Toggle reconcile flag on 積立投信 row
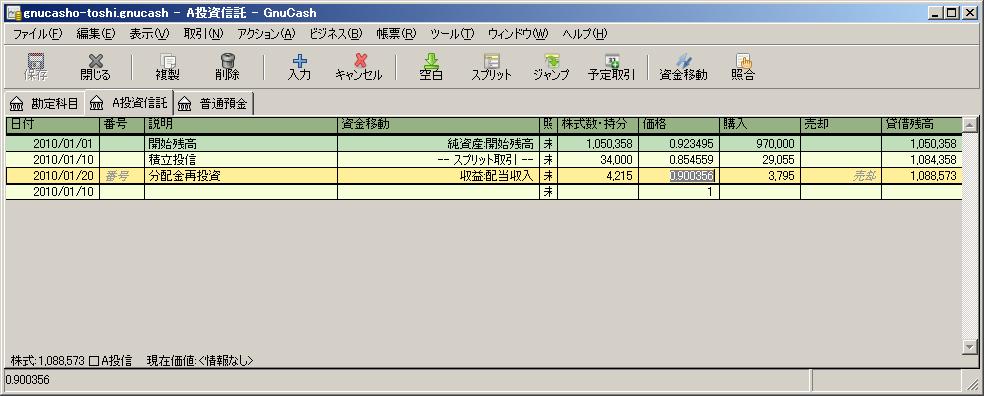 click(x=548, y=160)
